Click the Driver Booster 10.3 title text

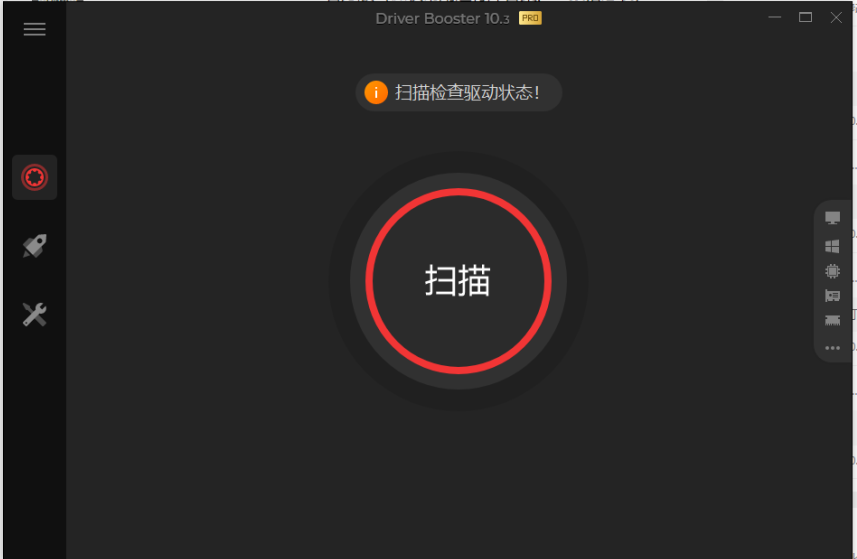click(442, 19)
